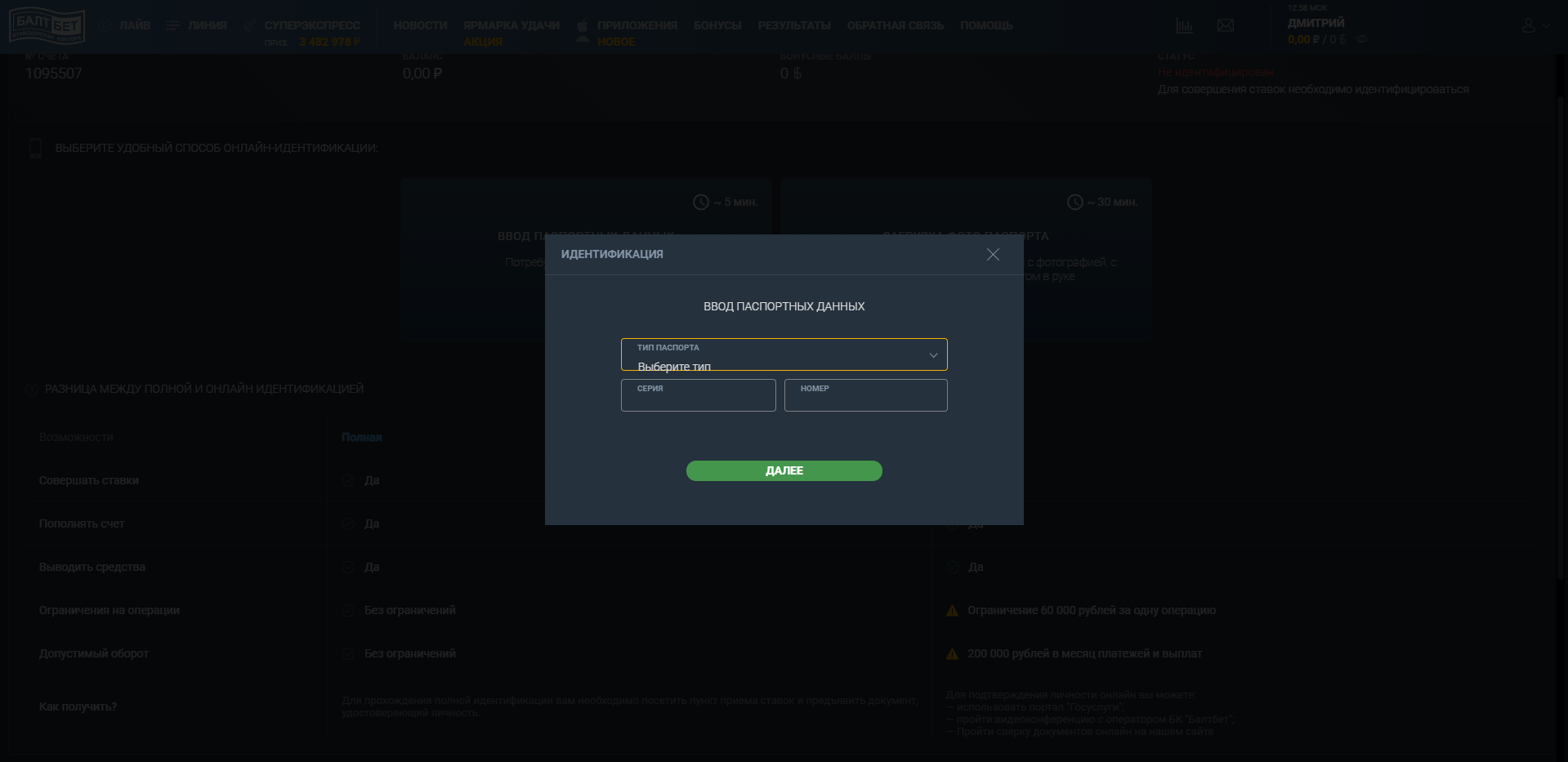Click the Линия list icon

[172, 25]
